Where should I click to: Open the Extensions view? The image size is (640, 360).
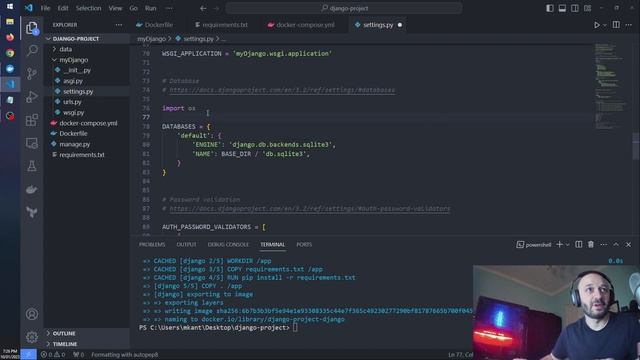(32, 120)
